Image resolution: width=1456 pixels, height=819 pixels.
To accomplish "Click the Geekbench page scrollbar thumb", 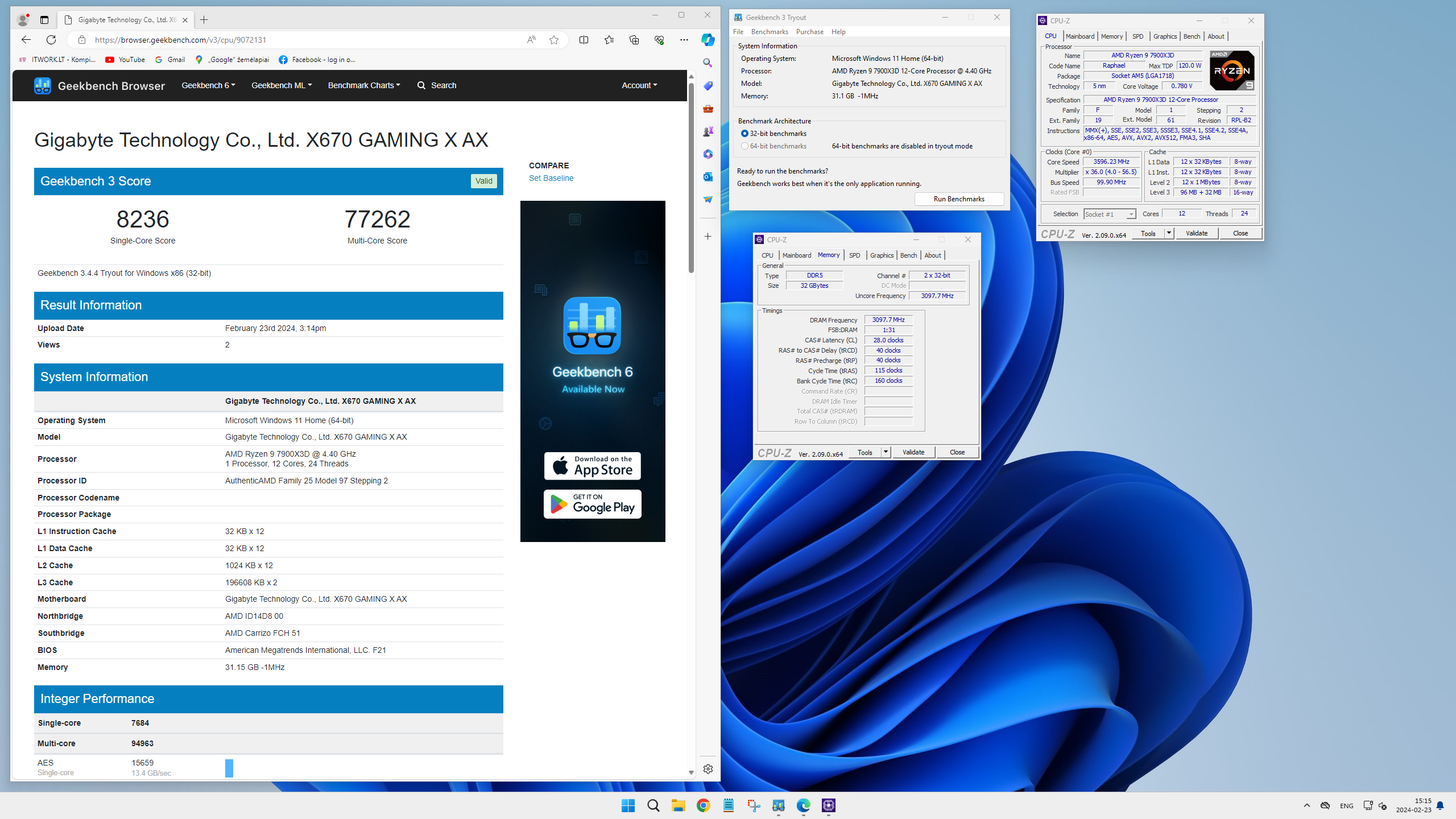I will tap(691, 178).
